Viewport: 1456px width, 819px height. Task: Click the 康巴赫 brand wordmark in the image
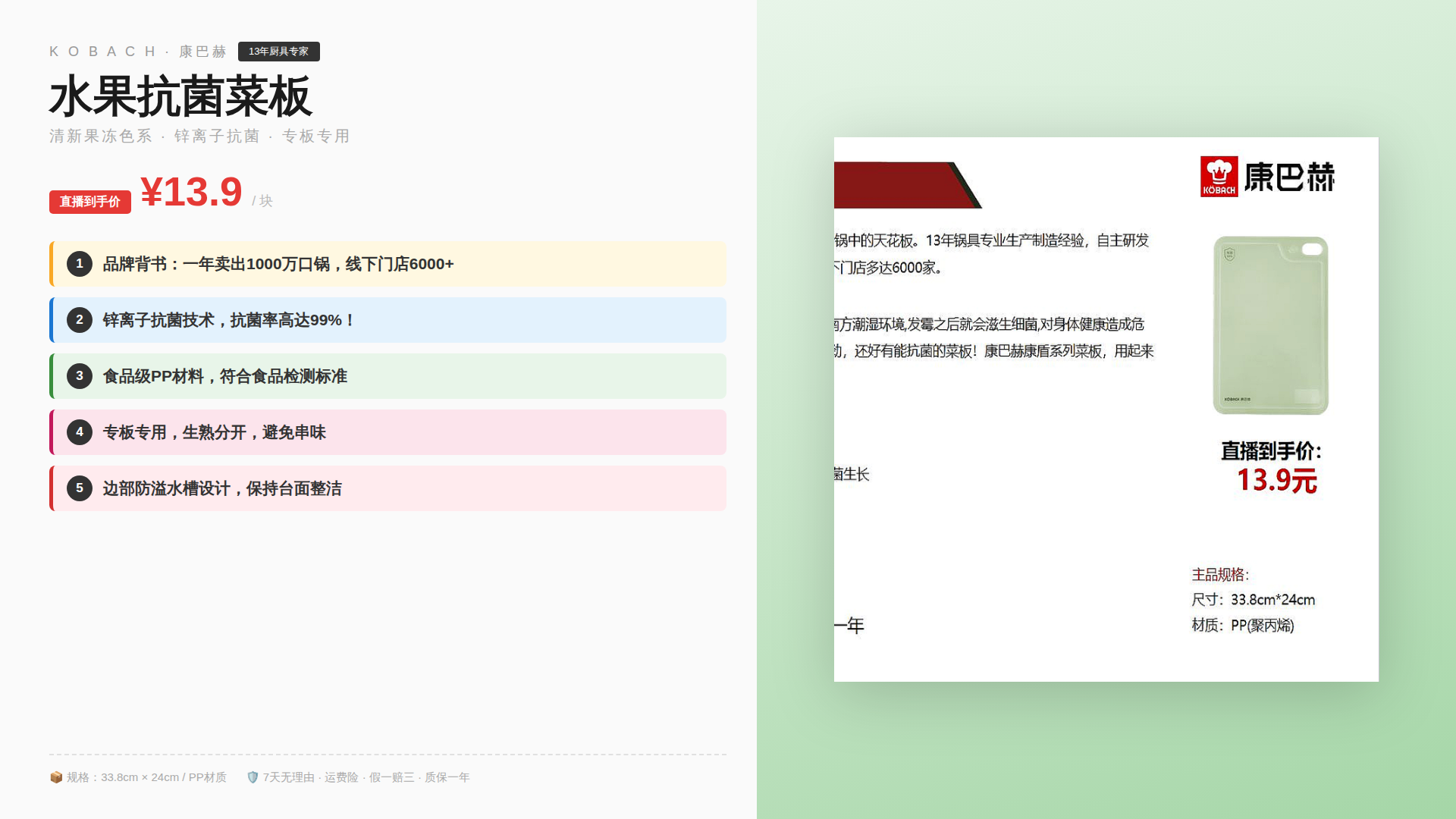click(x=1289, y=177)
